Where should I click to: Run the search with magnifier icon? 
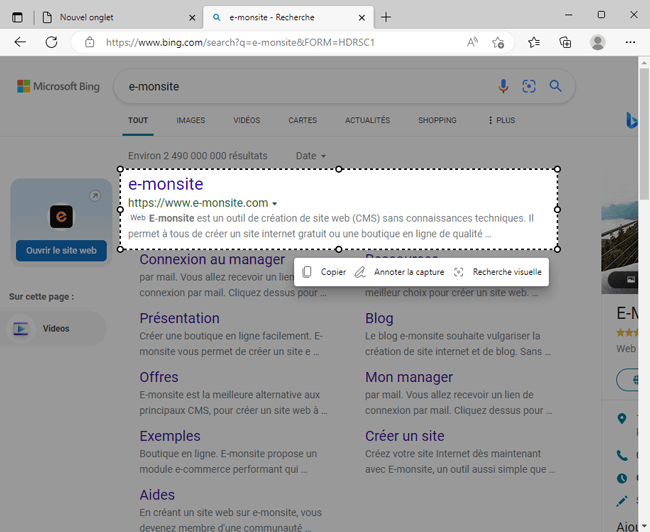[x=555, y=86]
